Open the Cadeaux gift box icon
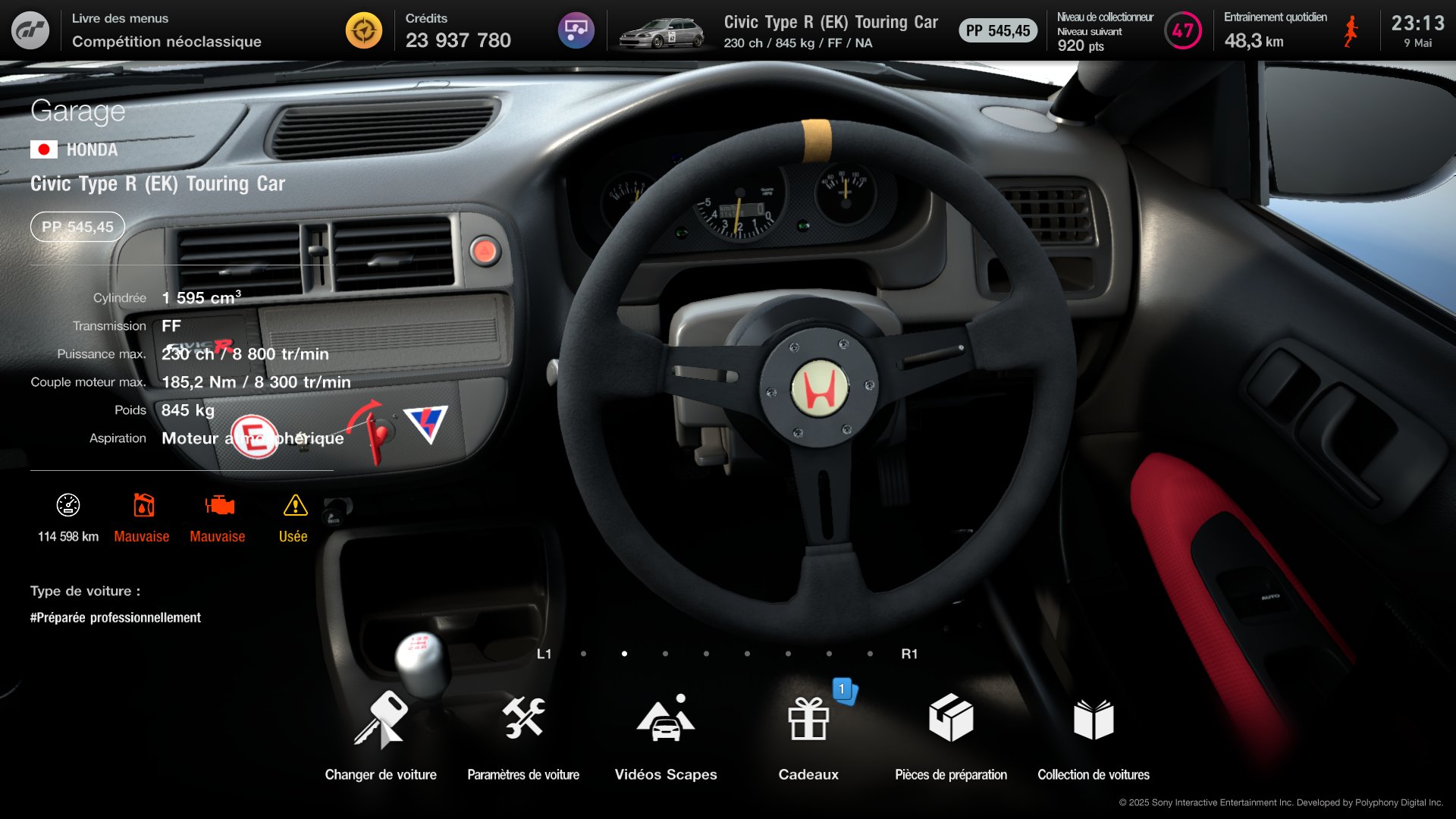 coord(808,719)
